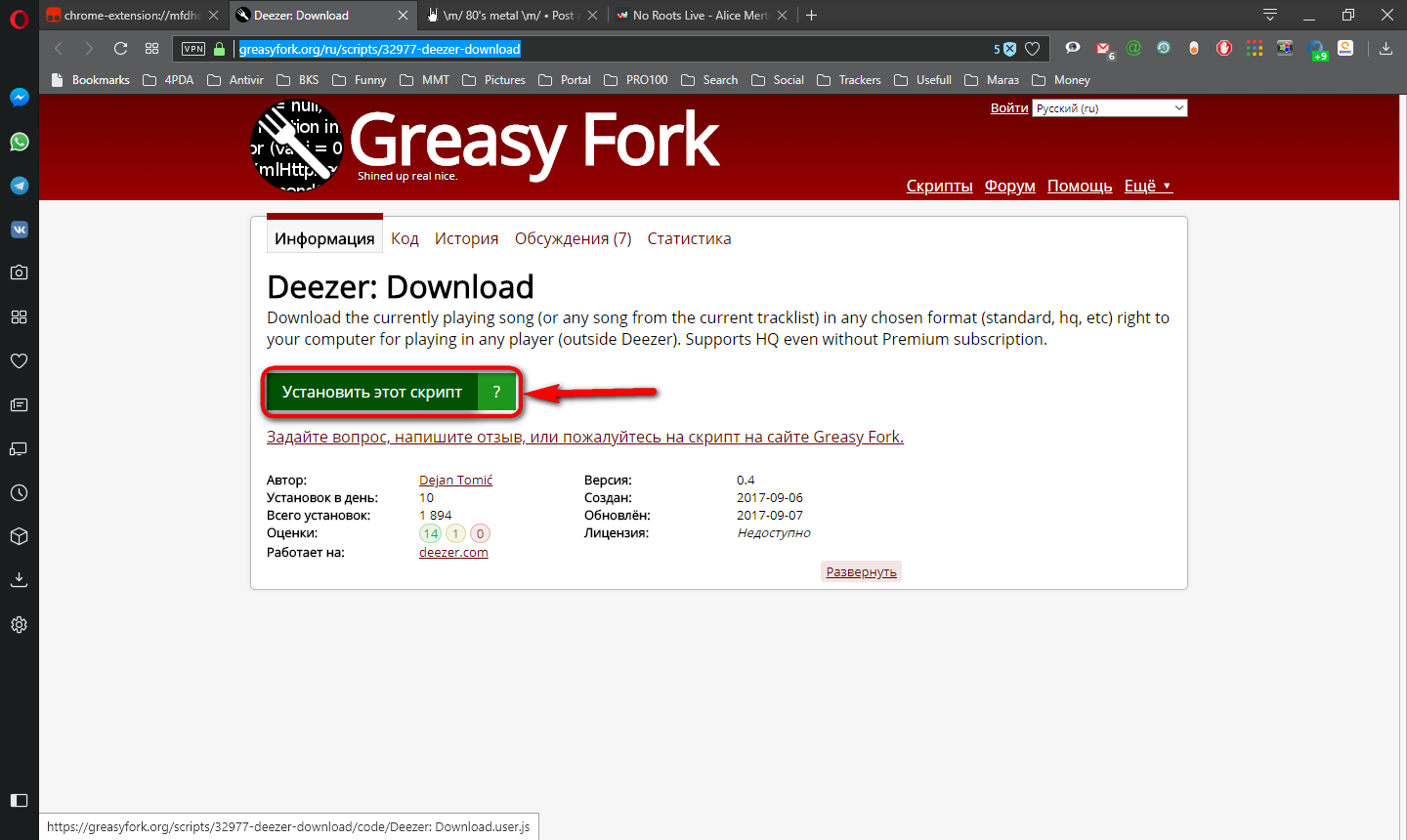Open Обсуждения (7) tab
The width and height of the screenshot is (1407, 840).
[x=574, y=238]
